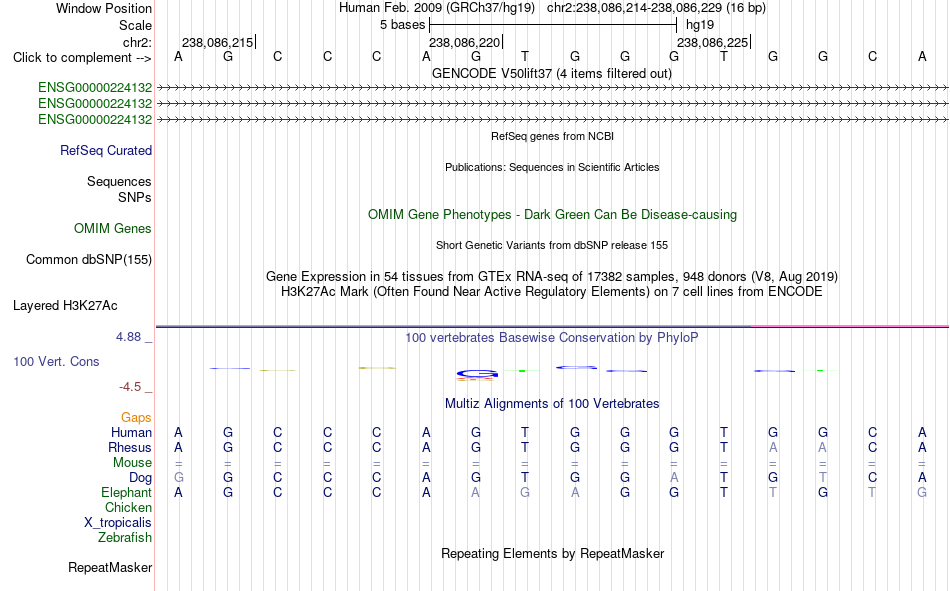Open the RefSeq Curated track label
950x591 pixels.
click(x=106, y=150)
